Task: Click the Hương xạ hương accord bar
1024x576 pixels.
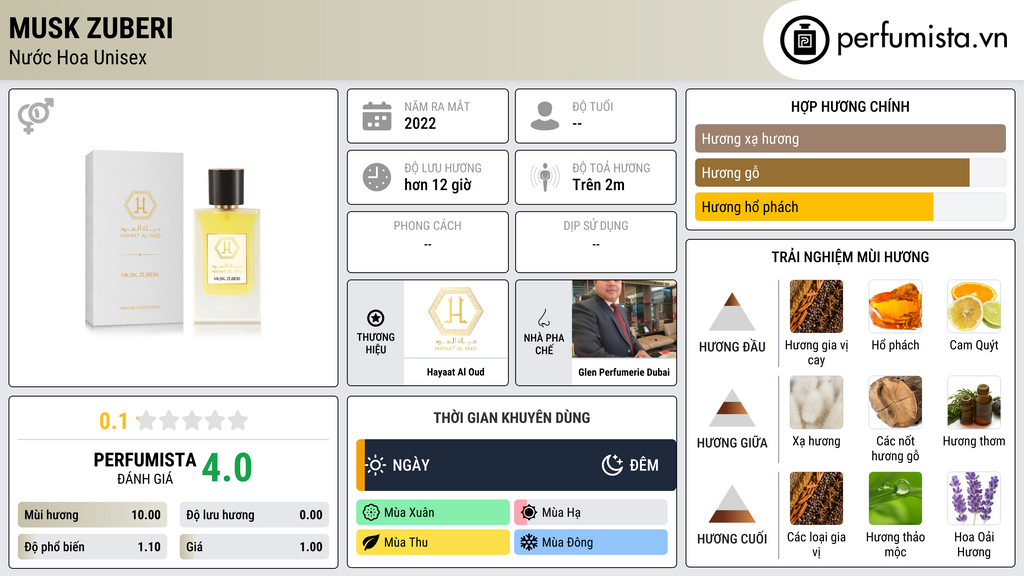Action: tap(850, 138)
